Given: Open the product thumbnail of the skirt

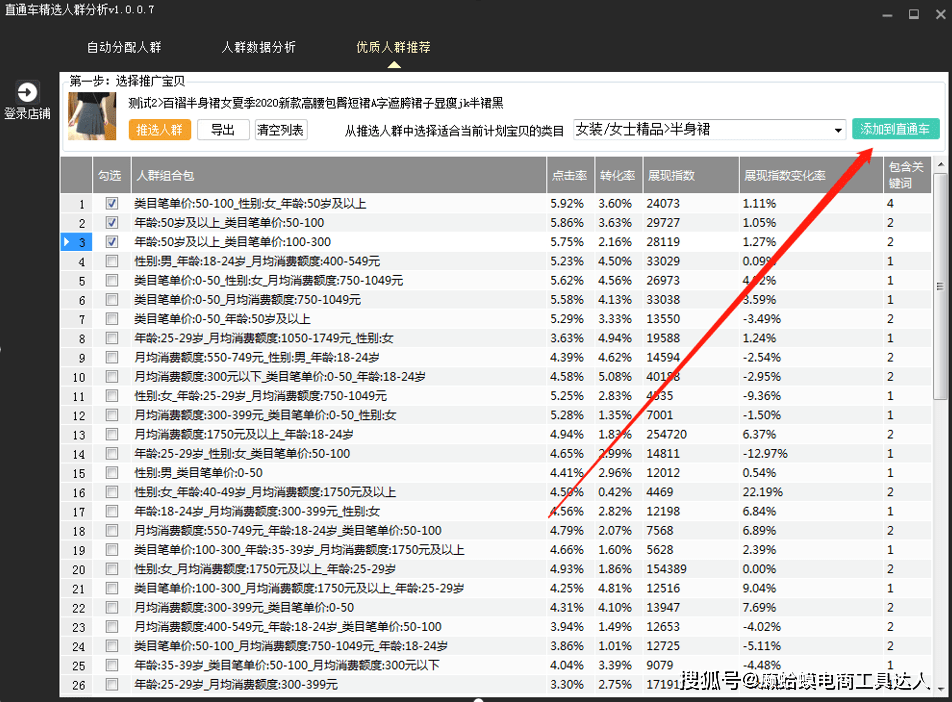Looking at the screenshot, I should click(92, 116).
